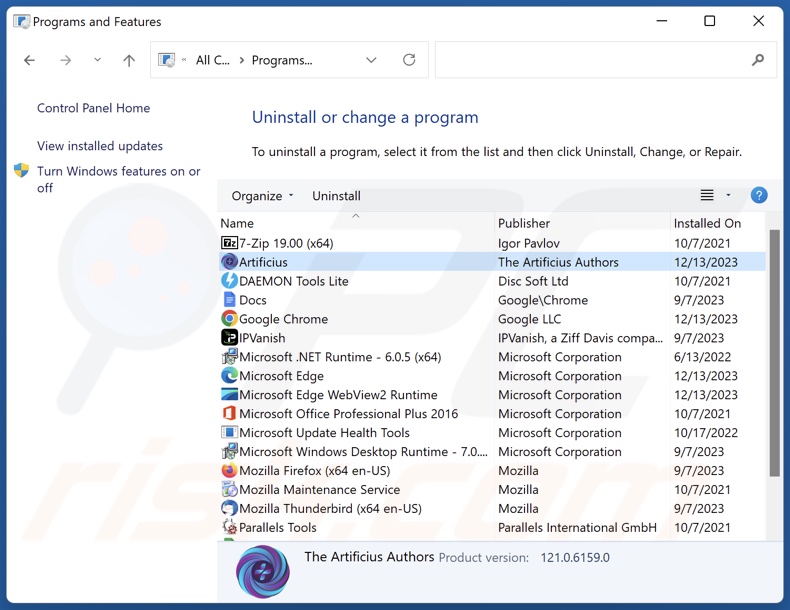Screen dimensions: 790x610
Task: Open the recent locations dropdown
Action: coord(97,60)
